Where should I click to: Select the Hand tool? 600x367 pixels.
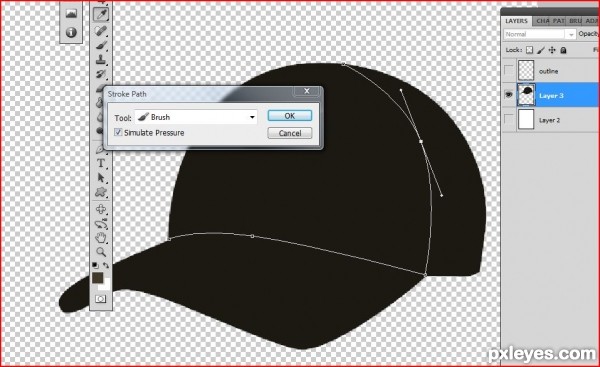(101, 238)
